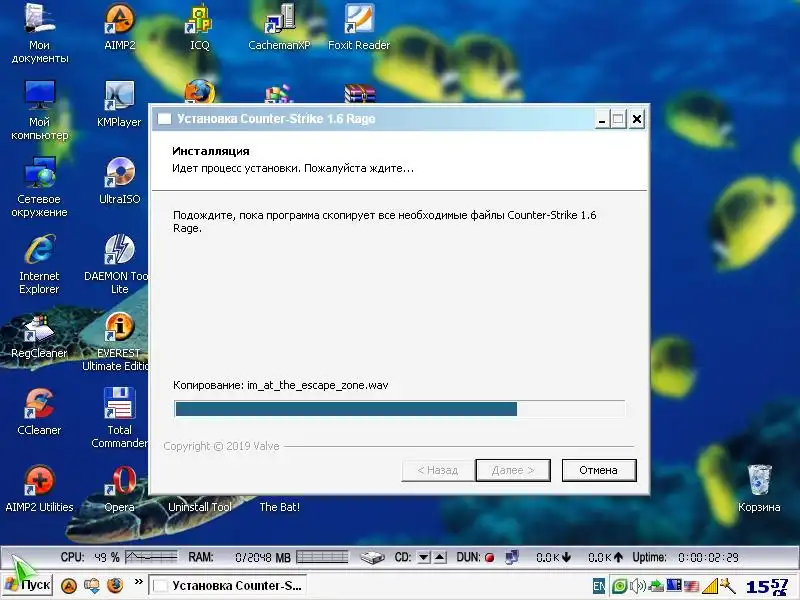Click the Uptime value 0:00:02:29

(x=709, y=558)
